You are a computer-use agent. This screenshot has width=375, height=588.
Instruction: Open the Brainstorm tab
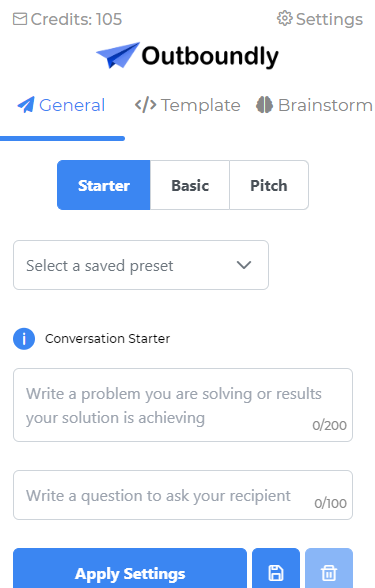pyautogui.click(x=314, y=105)
